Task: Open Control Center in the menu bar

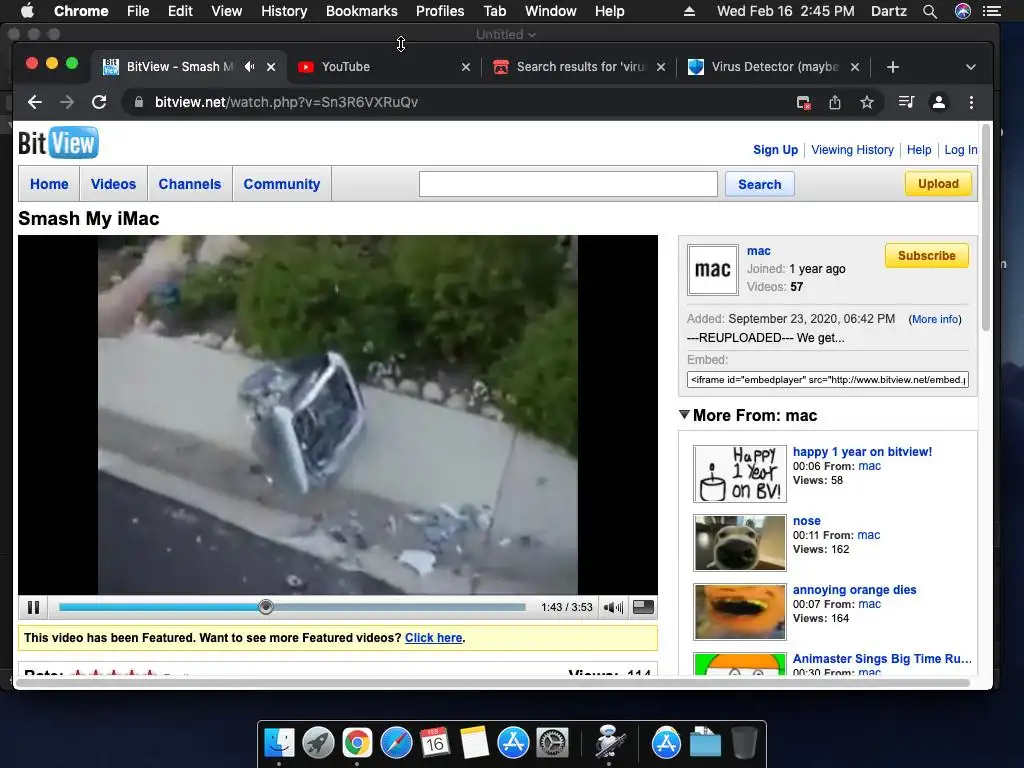Action: pyautogui.click(x=992, y=11)
